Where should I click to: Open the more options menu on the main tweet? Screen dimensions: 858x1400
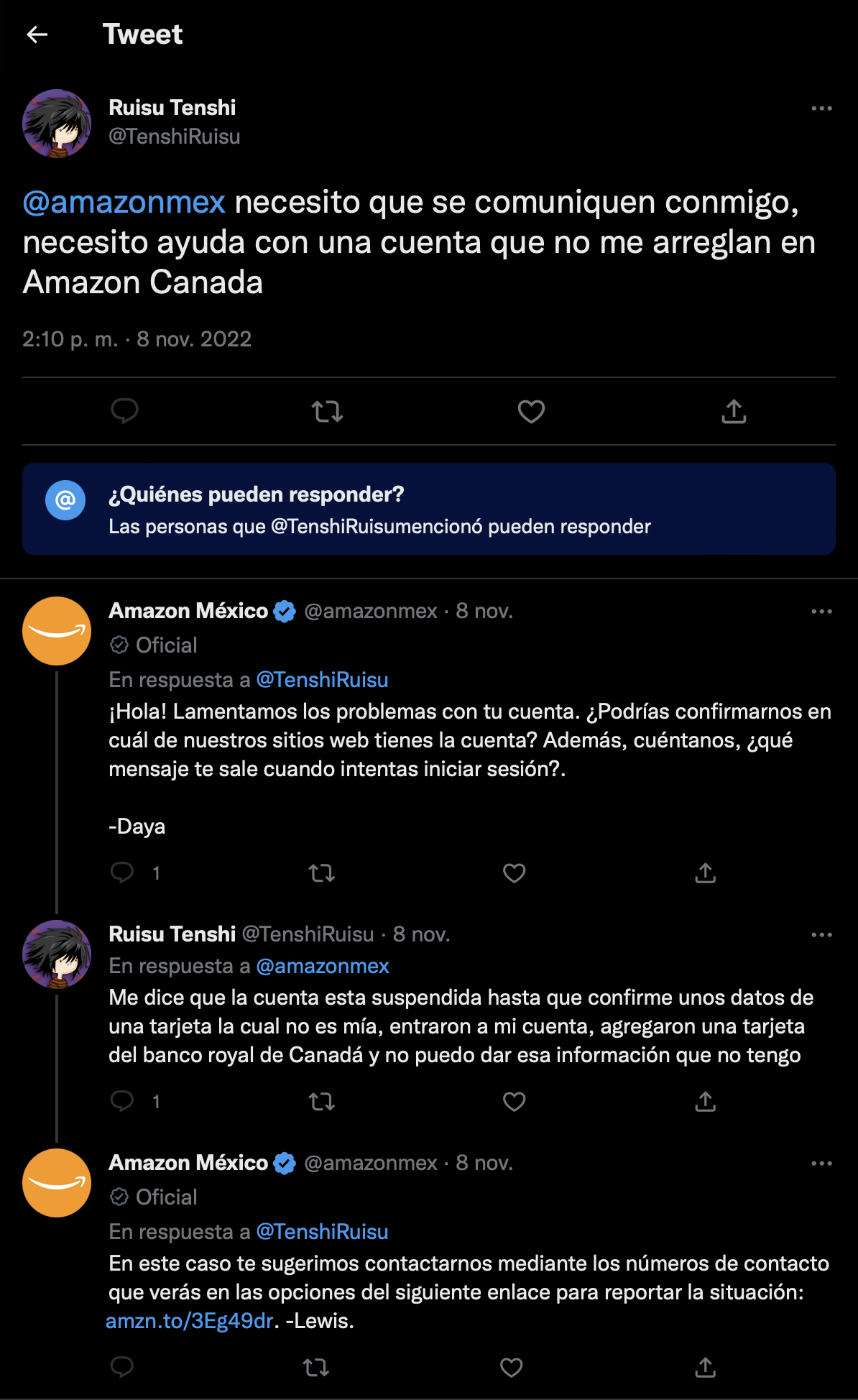[x=820, y=108]
